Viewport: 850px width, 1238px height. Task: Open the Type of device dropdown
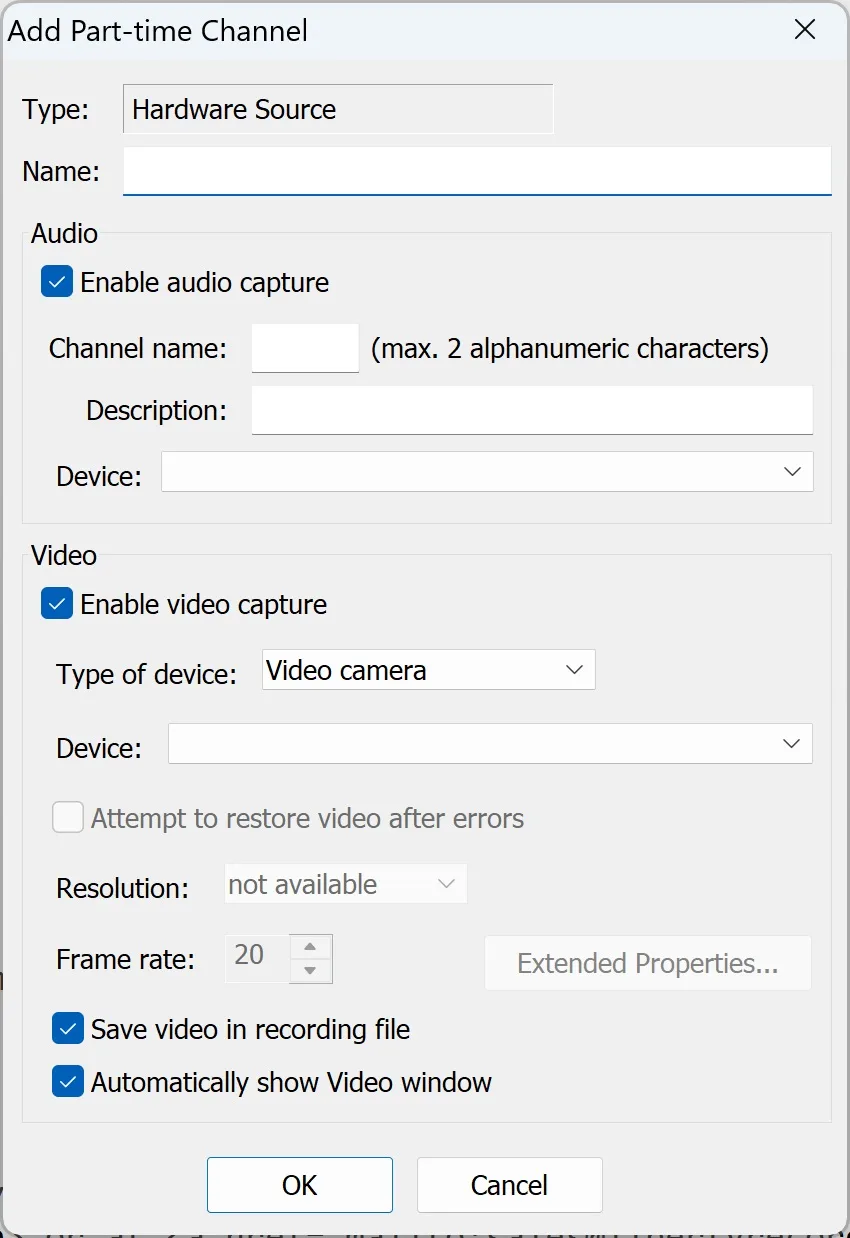pyautogui.click(x=429, y=670)
